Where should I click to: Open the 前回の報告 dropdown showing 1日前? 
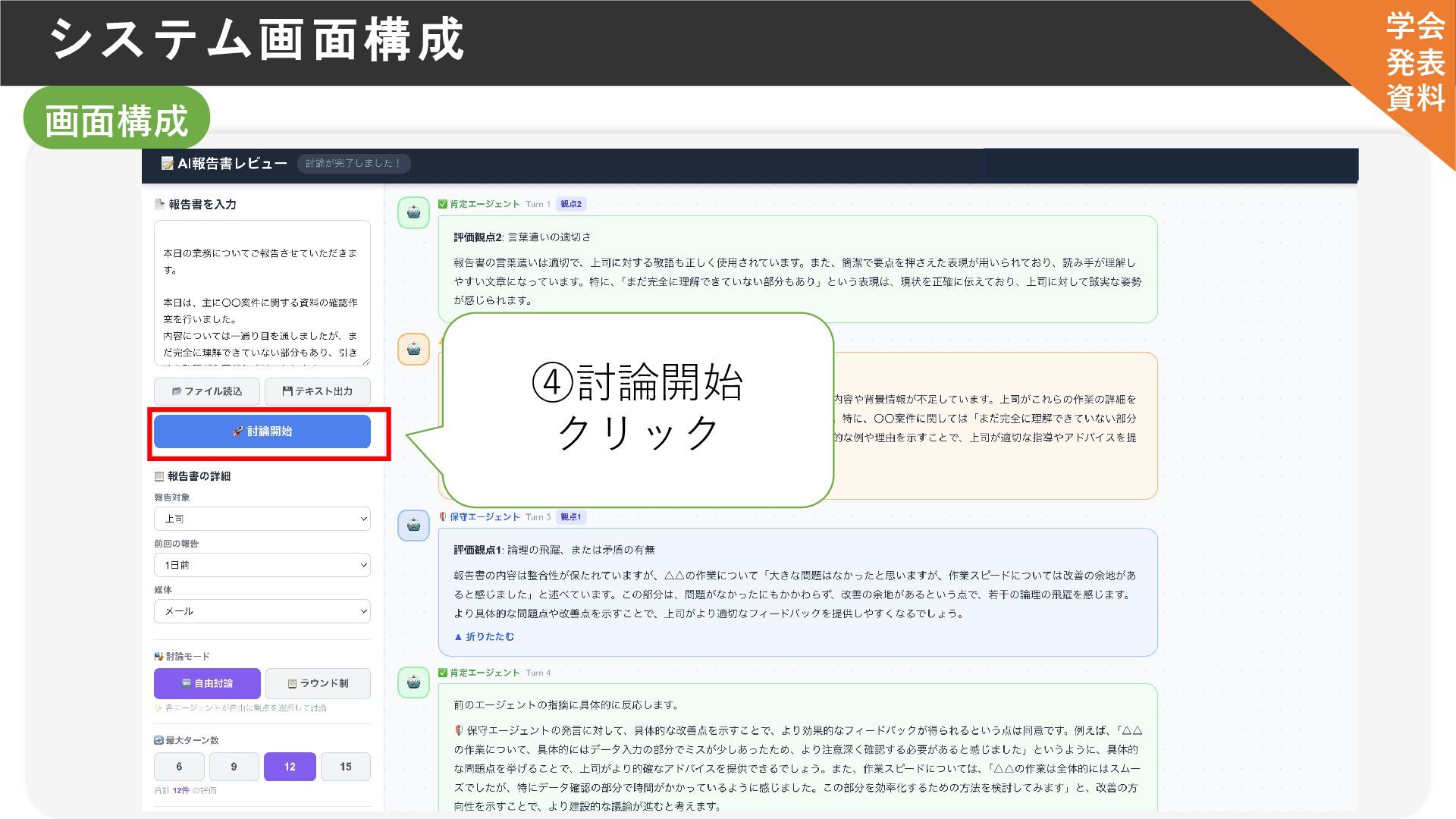262,565
